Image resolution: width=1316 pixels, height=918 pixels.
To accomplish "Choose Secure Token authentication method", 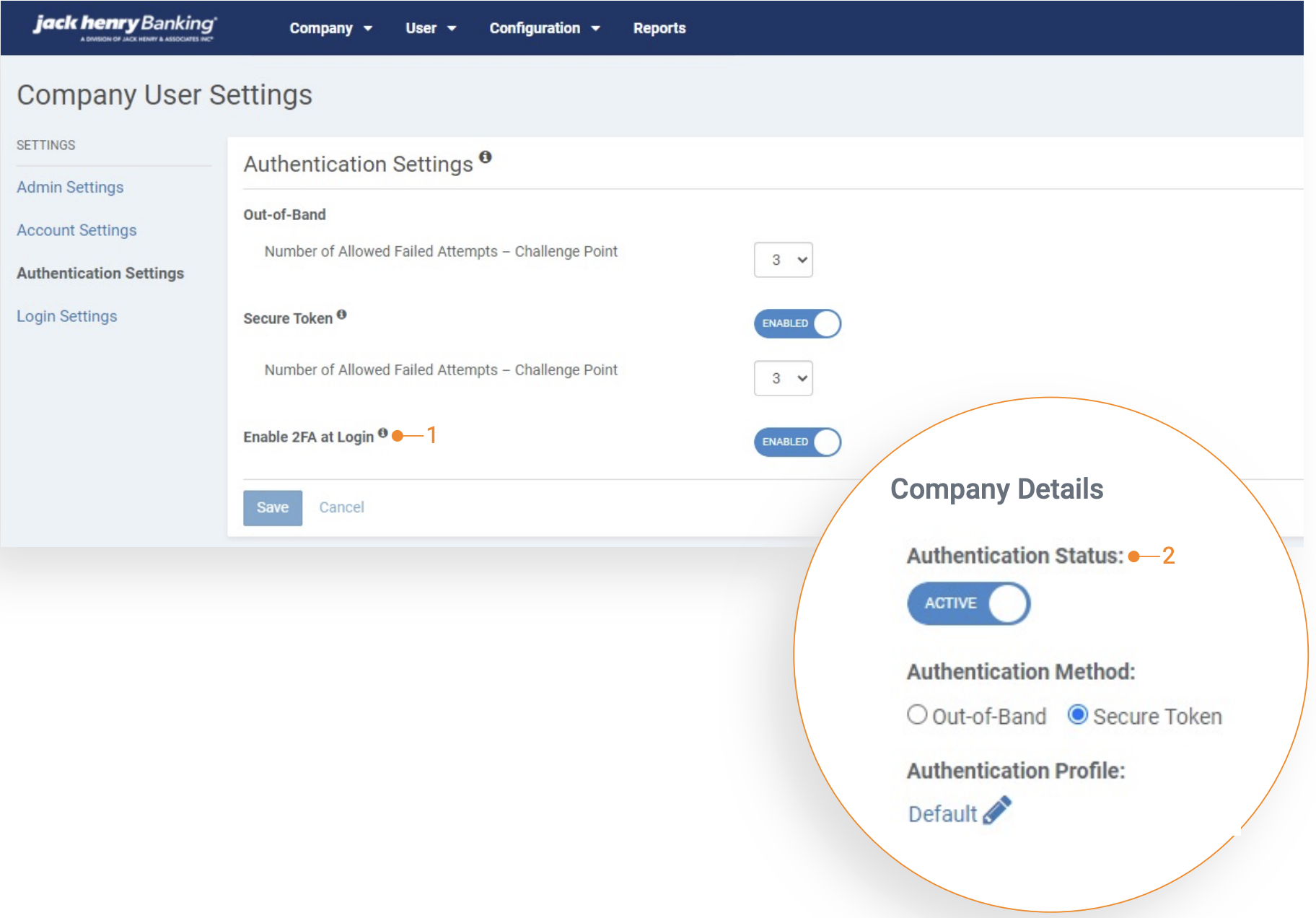I will click(1078, 714).
